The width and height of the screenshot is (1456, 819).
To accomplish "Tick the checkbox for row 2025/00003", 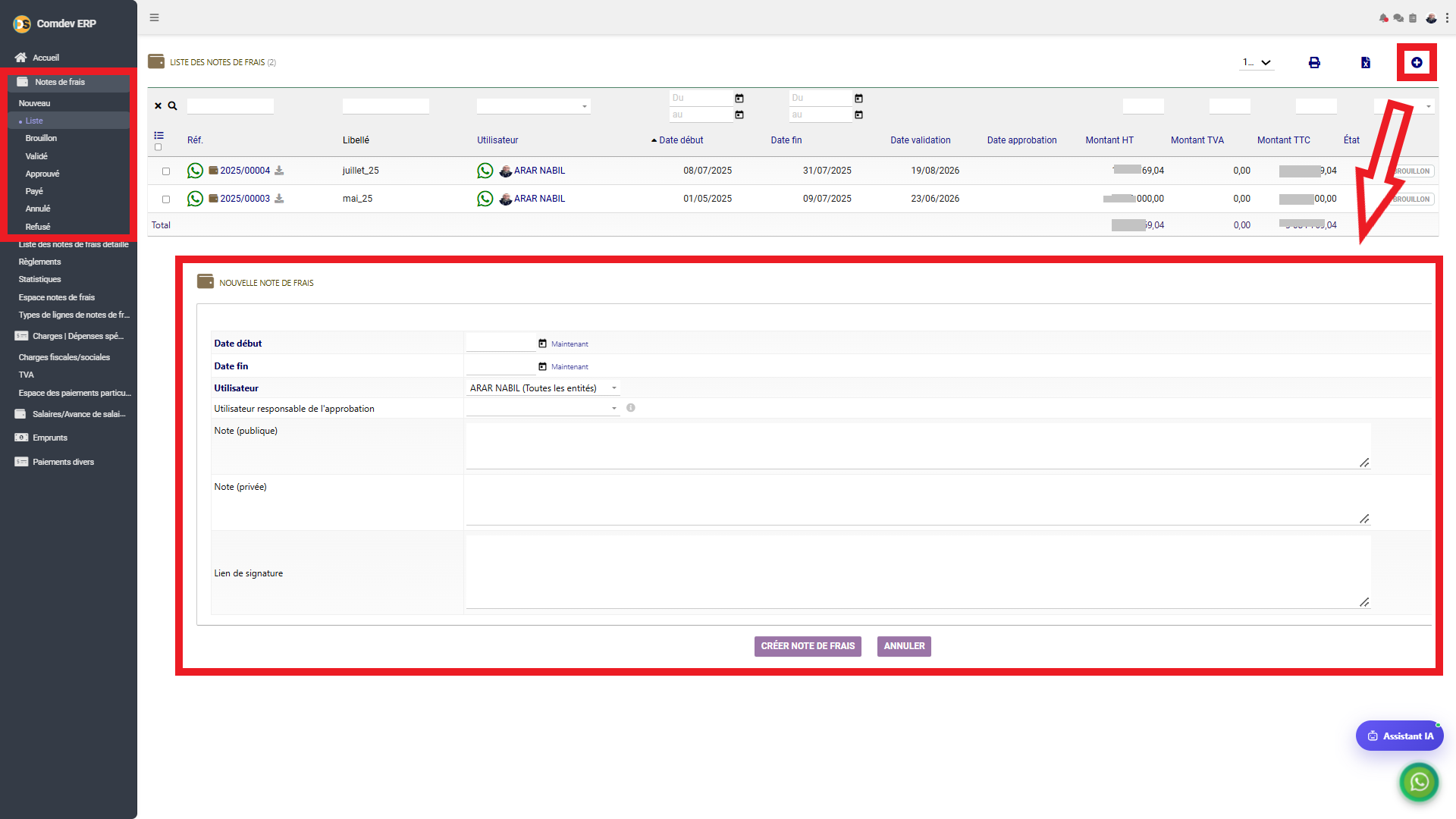I will tap(166, 199).
